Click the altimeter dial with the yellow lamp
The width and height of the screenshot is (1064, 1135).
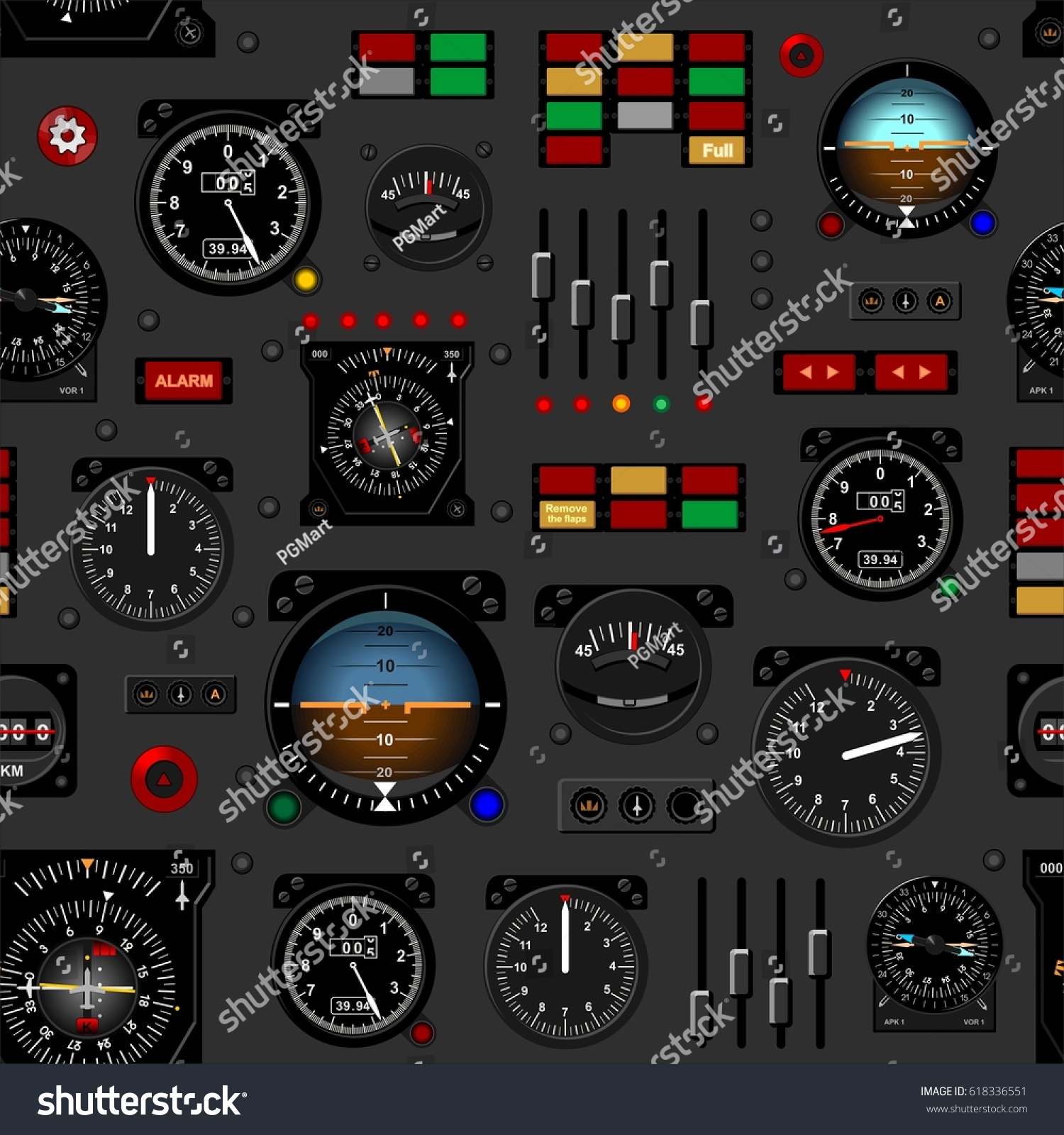tap(228, 203)
